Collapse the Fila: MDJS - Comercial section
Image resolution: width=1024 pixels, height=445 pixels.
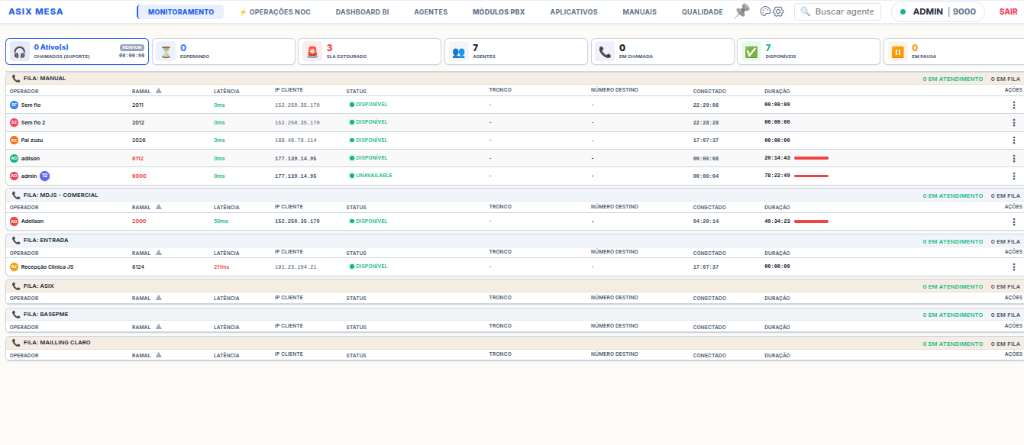514,195
